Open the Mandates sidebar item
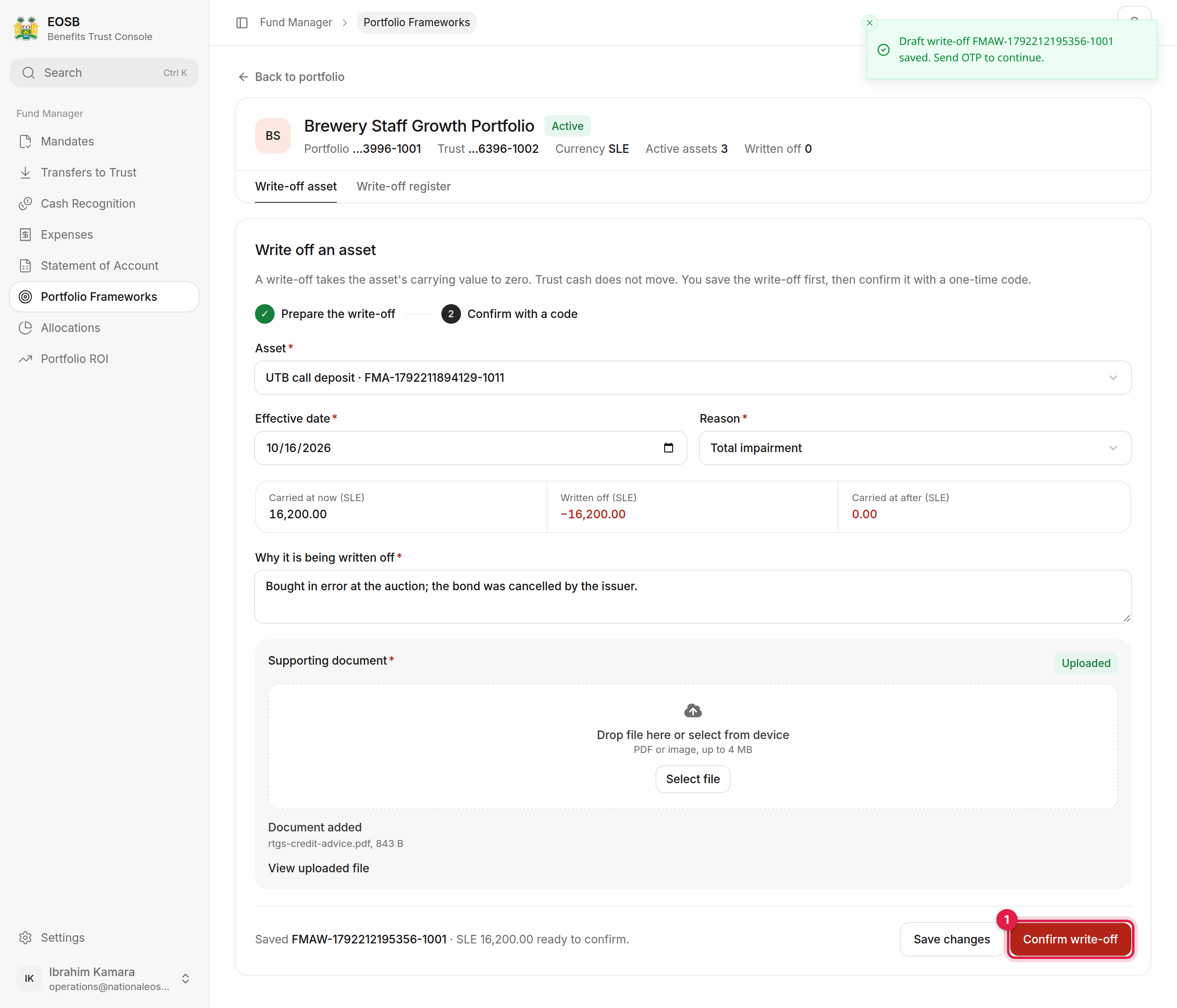1177x1008 pixels. (x=105, y=141)
